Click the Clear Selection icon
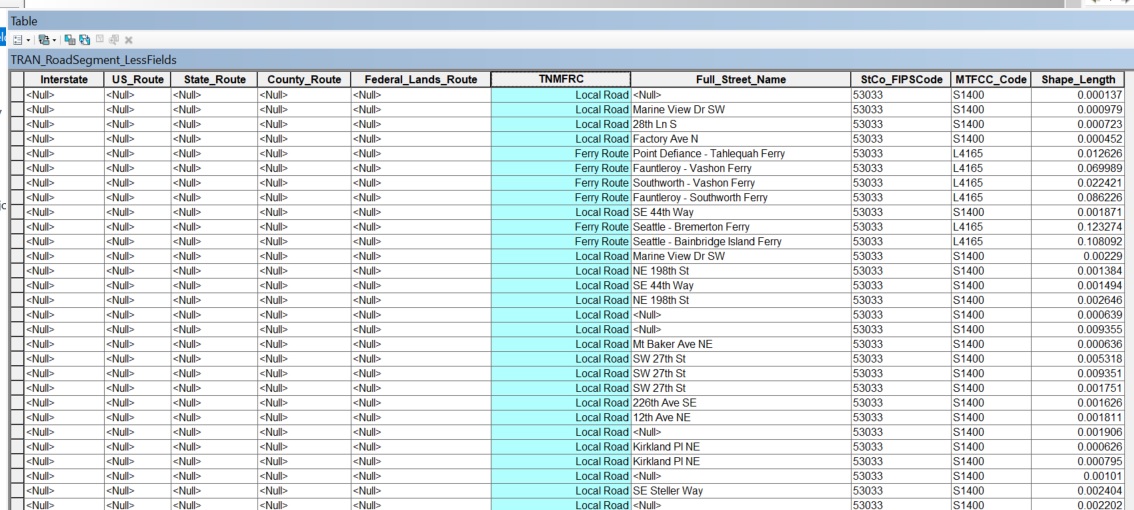 (x=100, y=40)
